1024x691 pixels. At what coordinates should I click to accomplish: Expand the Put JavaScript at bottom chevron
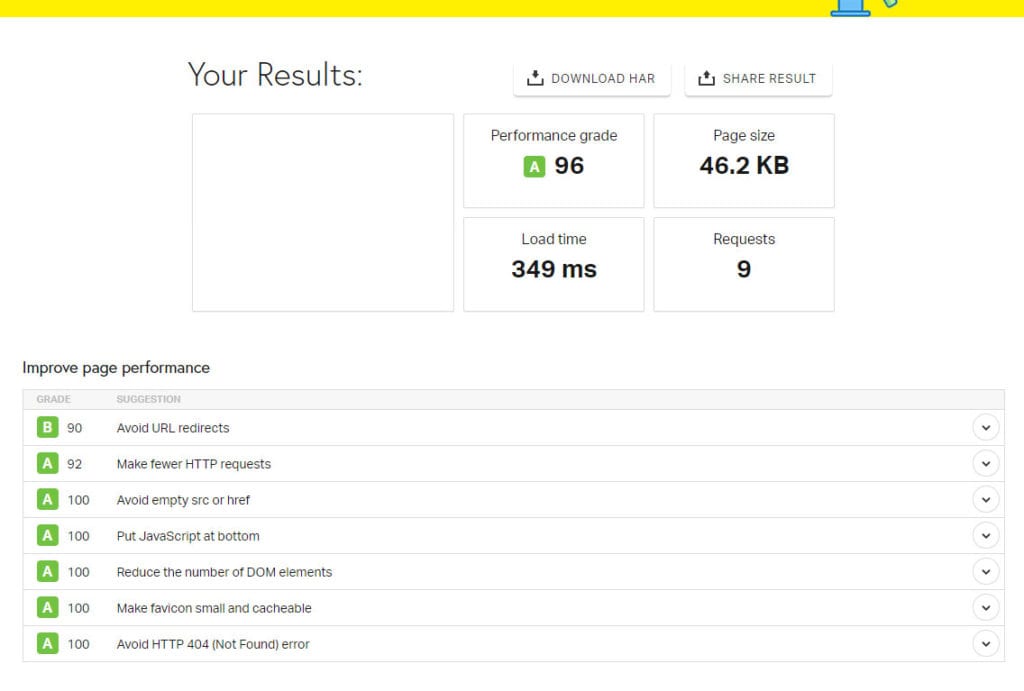985,536
